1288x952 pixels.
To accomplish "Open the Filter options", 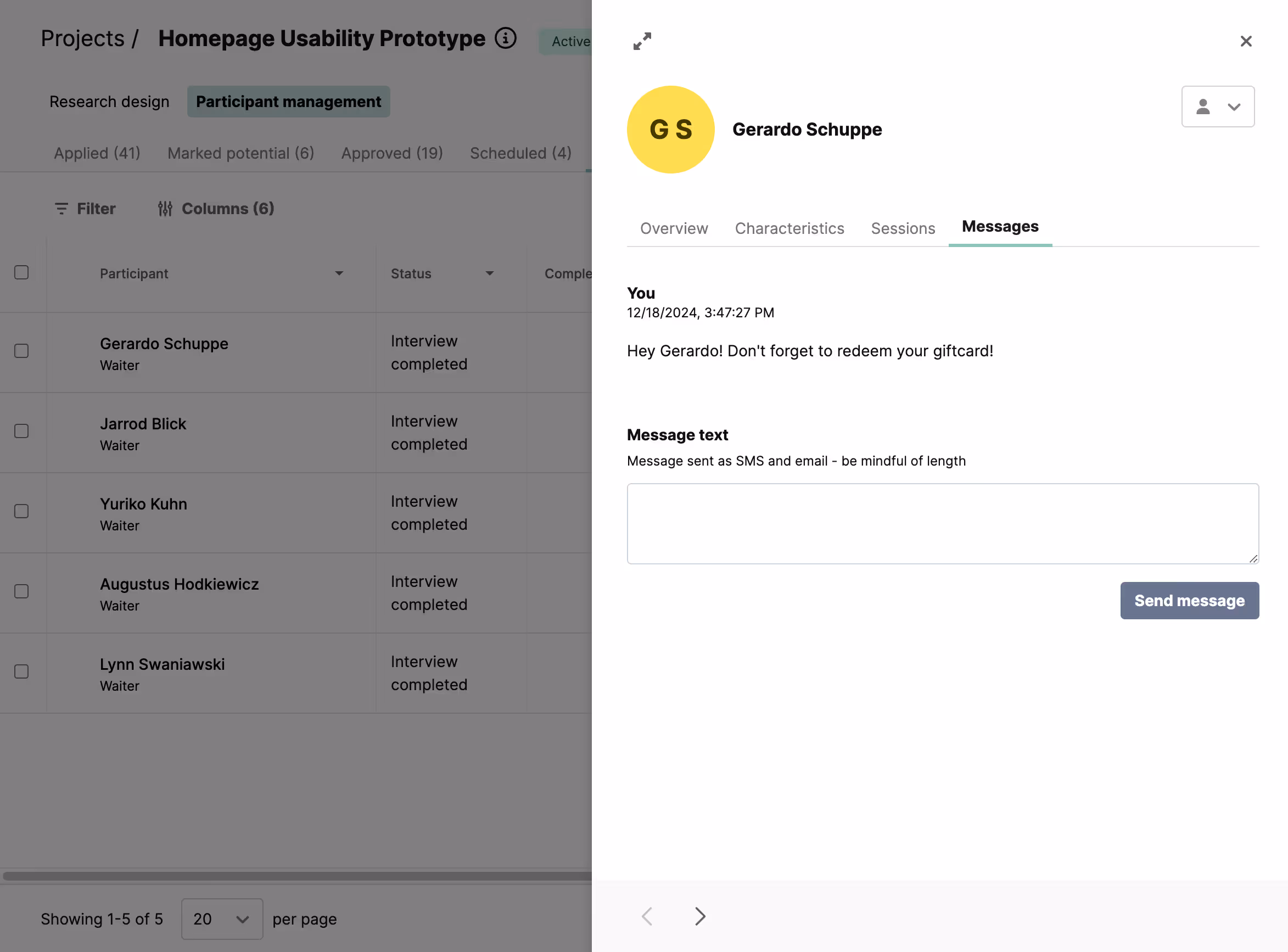I will pyautogui.click(x=85, y=209).
